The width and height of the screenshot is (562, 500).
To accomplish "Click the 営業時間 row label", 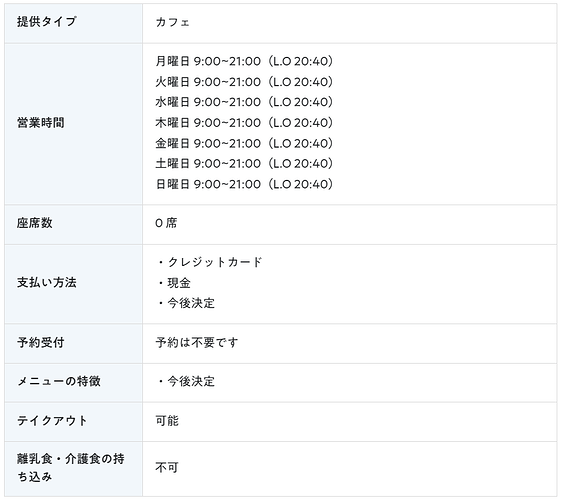I will [x=41, y=123].
